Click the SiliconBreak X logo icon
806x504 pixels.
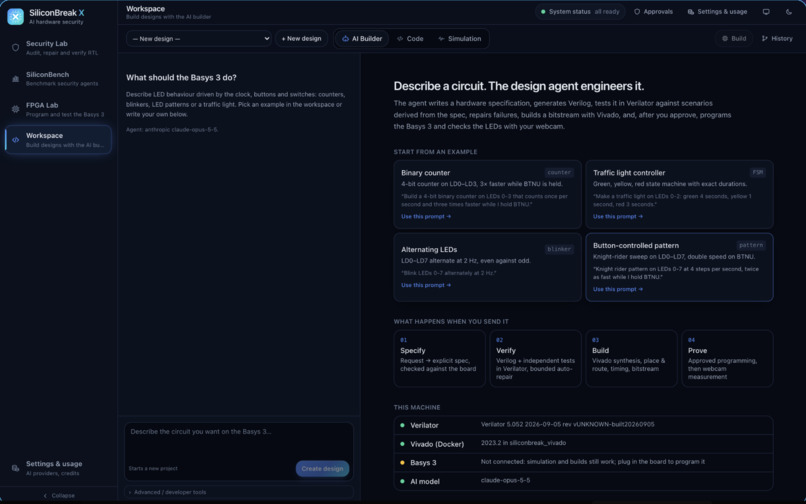[x=15, y=16]
